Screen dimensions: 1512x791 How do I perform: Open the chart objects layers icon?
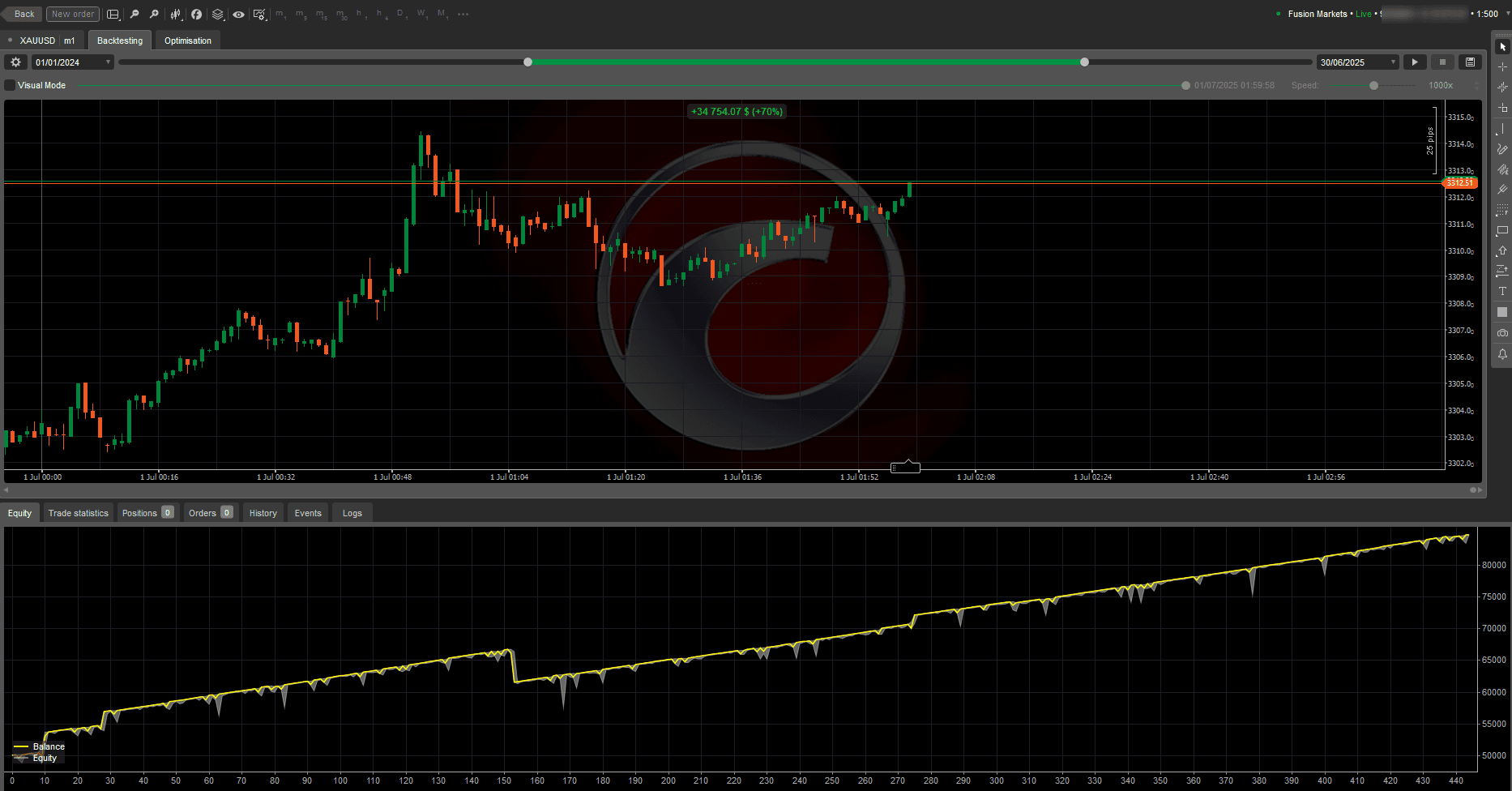[217, 14]
